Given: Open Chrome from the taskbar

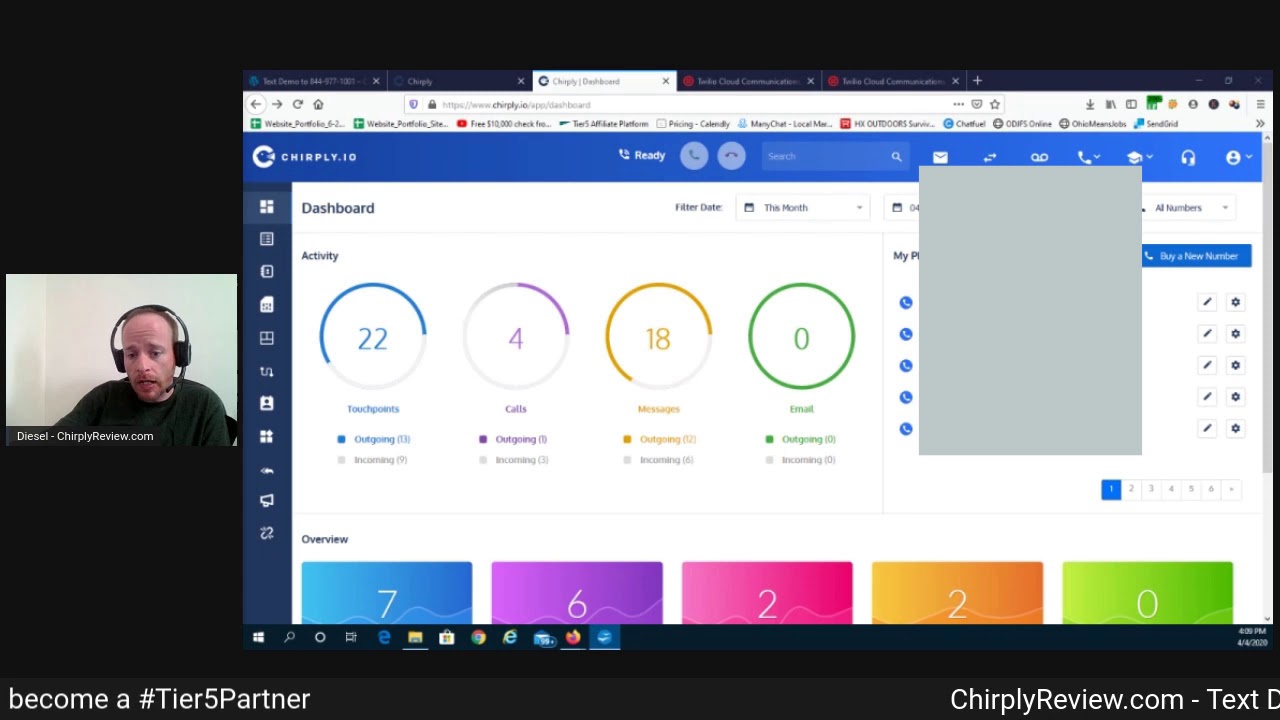Looking at the screenshot, I should pos(478,637).
